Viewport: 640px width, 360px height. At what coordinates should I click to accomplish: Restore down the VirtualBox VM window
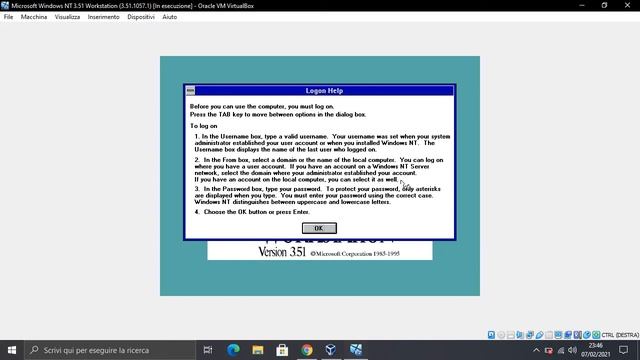604,5
